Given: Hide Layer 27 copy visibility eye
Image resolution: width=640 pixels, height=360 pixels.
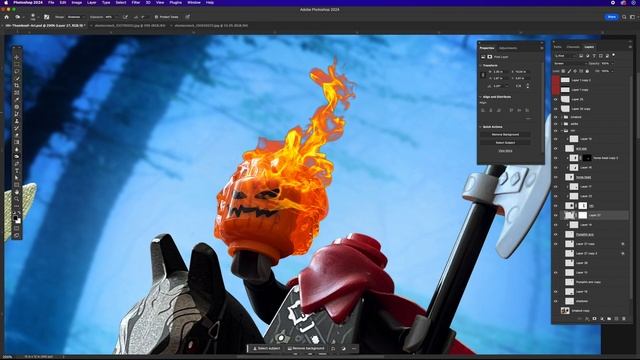Looking at the screenshot, I should click(x=556, y=244).
